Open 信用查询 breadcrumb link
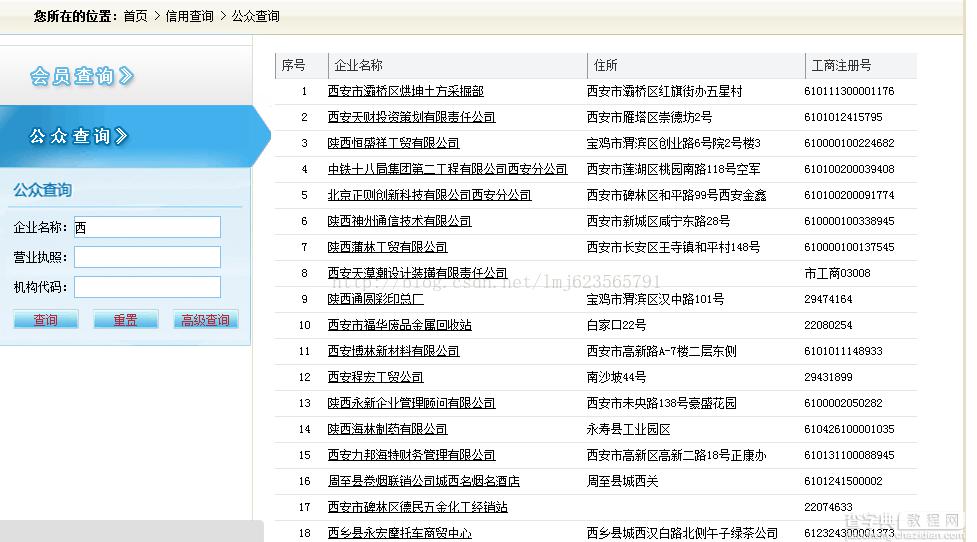 (x=189, y=16)
